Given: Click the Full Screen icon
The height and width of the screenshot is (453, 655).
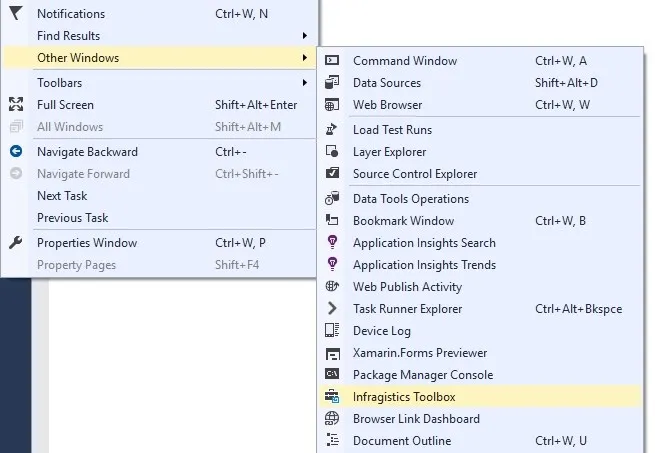Looking at the screenshot, I should pyautogui.click(x=15, y=105).
